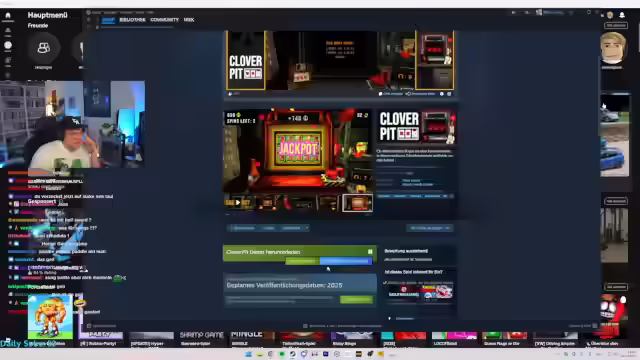This screenshot has width=640, height=360.
Task: Select the highlighted last screenshot thumbnail
Action: (x=357, y=203)
